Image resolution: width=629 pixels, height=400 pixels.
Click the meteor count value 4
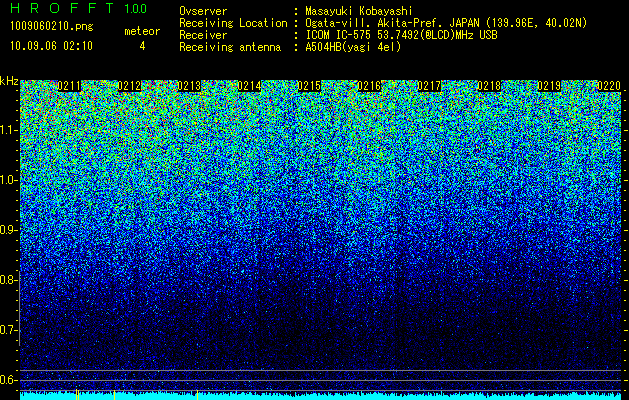point(142,46)
